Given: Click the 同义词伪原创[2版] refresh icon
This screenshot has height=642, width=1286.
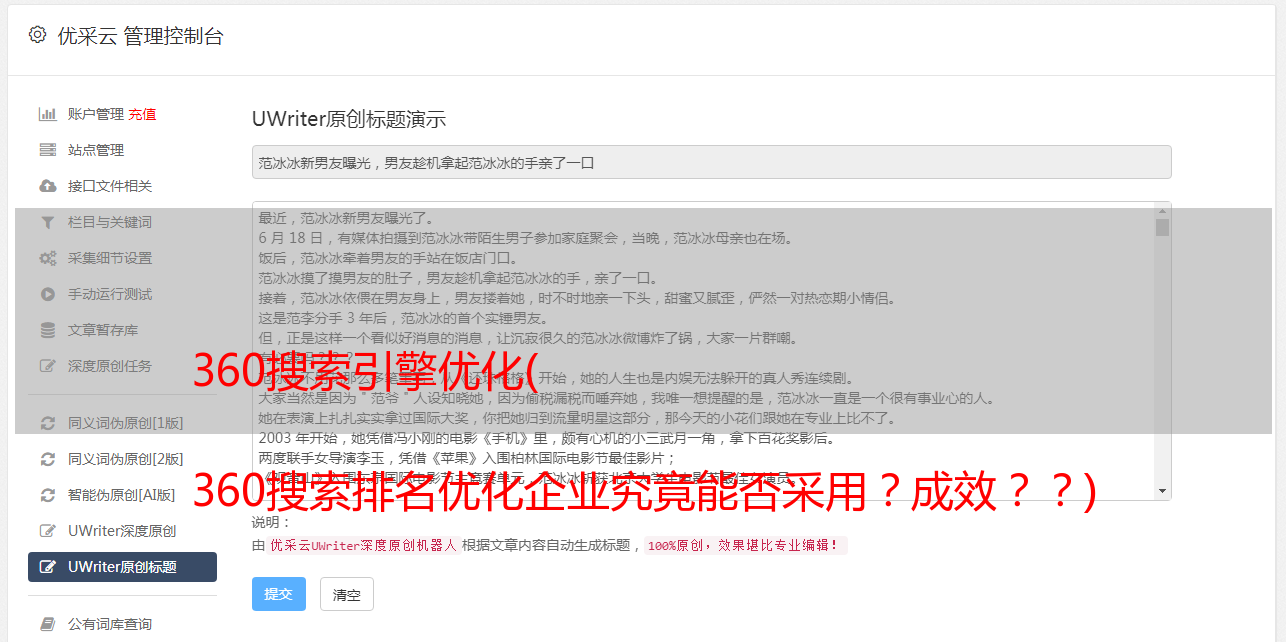Looking at the screenshot, I should (47, 459).
